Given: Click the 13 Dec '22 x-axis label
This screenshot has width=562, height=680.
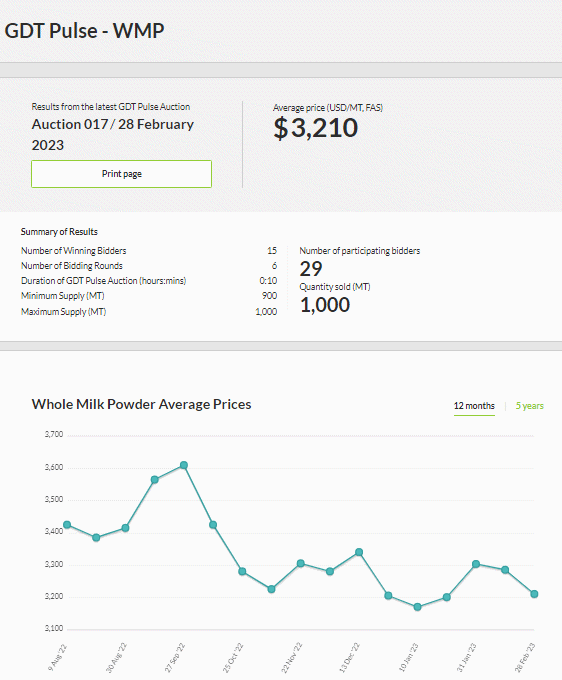Looking at the screenshot, I should coord(350,657).
